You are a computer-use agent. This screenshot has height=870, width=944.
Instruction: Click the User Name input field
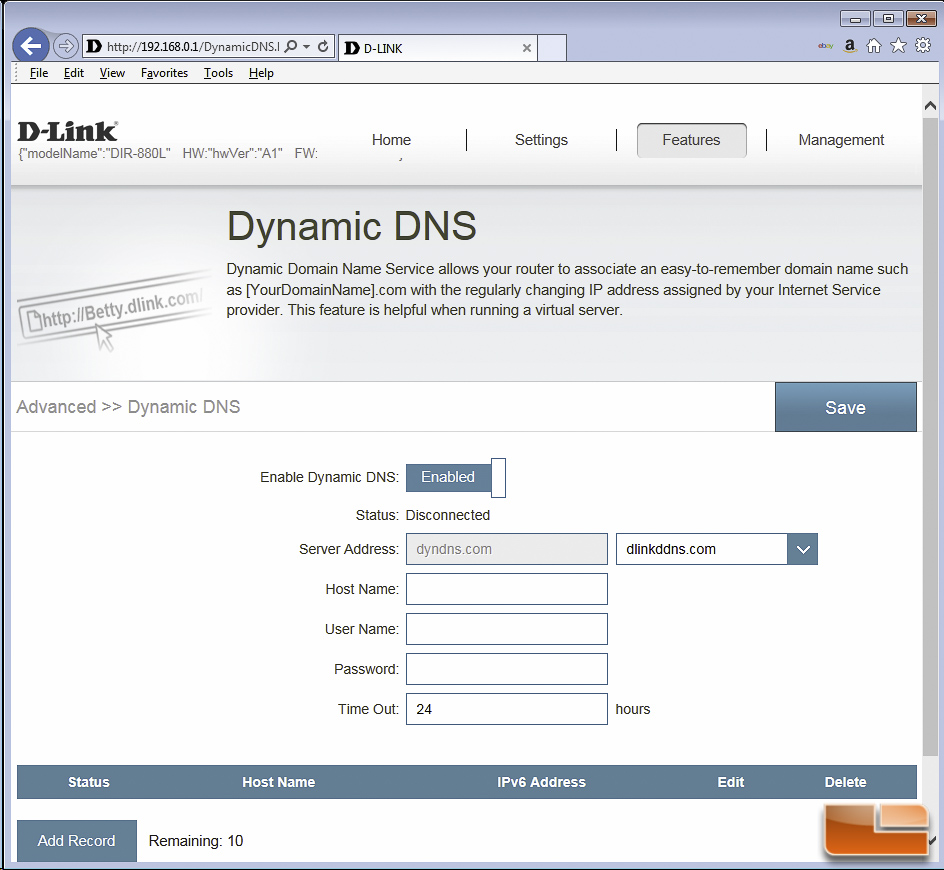507,629
